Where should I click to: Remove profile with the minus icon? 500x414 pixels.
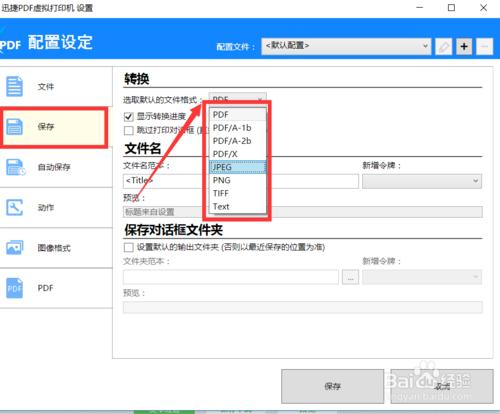[x=484, y=46]
